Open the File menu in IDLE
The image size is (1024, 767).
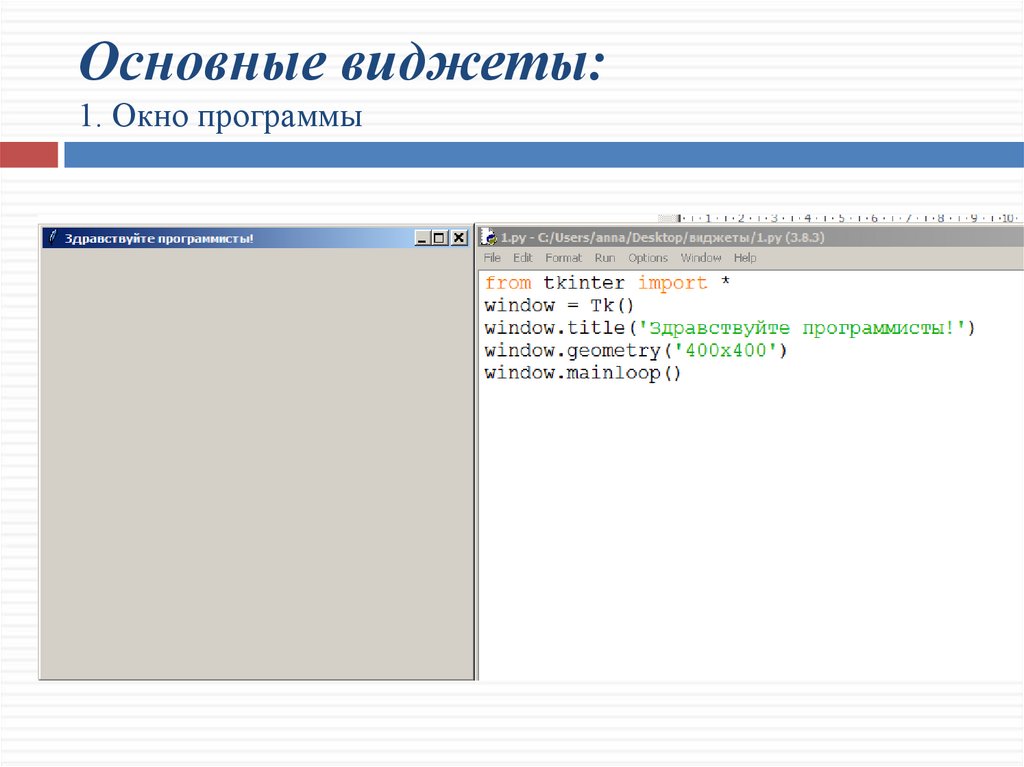492,258
